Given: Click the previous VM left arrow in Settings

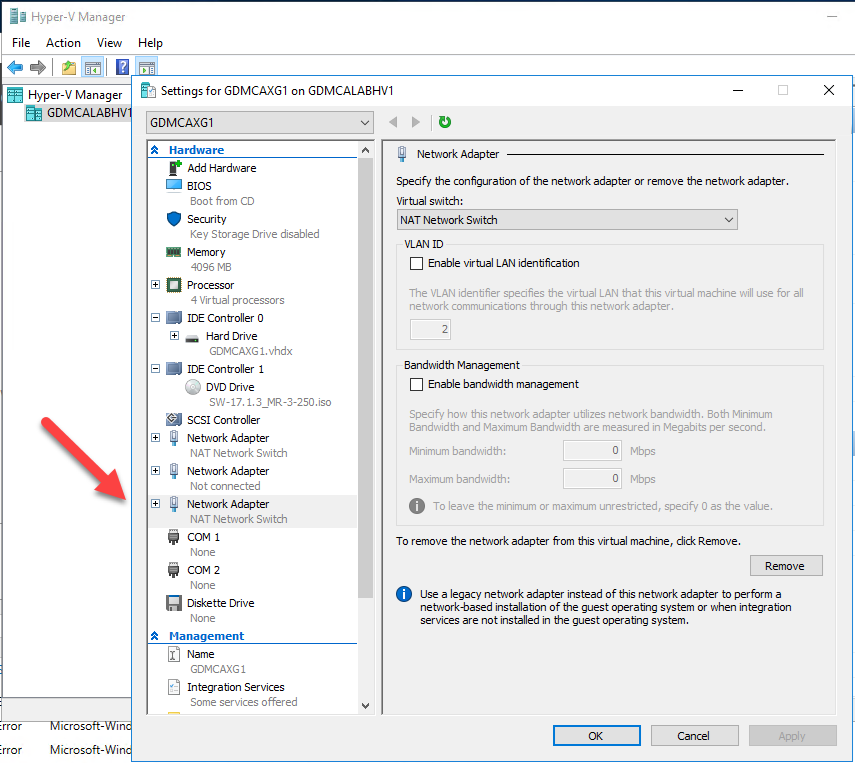Looking at the screenshot, I should pyautogui.click(x=393, y=122).
